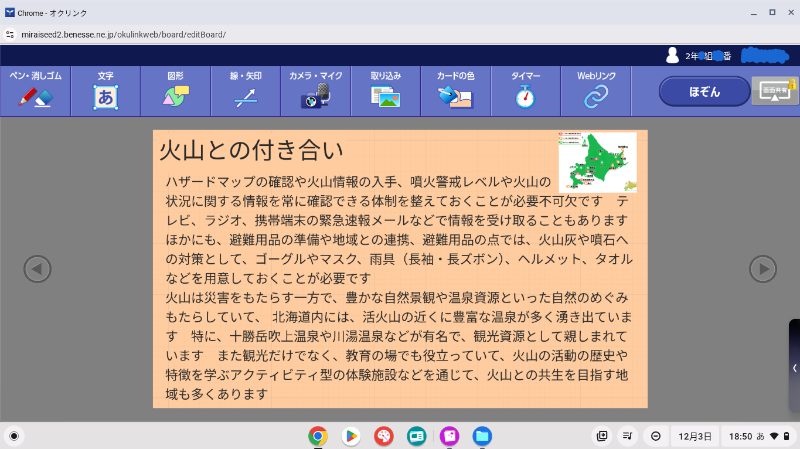800x449 pixels.
Task: Select the Line/Arrow (線・矢印) tool
Action: pos(246,91)
